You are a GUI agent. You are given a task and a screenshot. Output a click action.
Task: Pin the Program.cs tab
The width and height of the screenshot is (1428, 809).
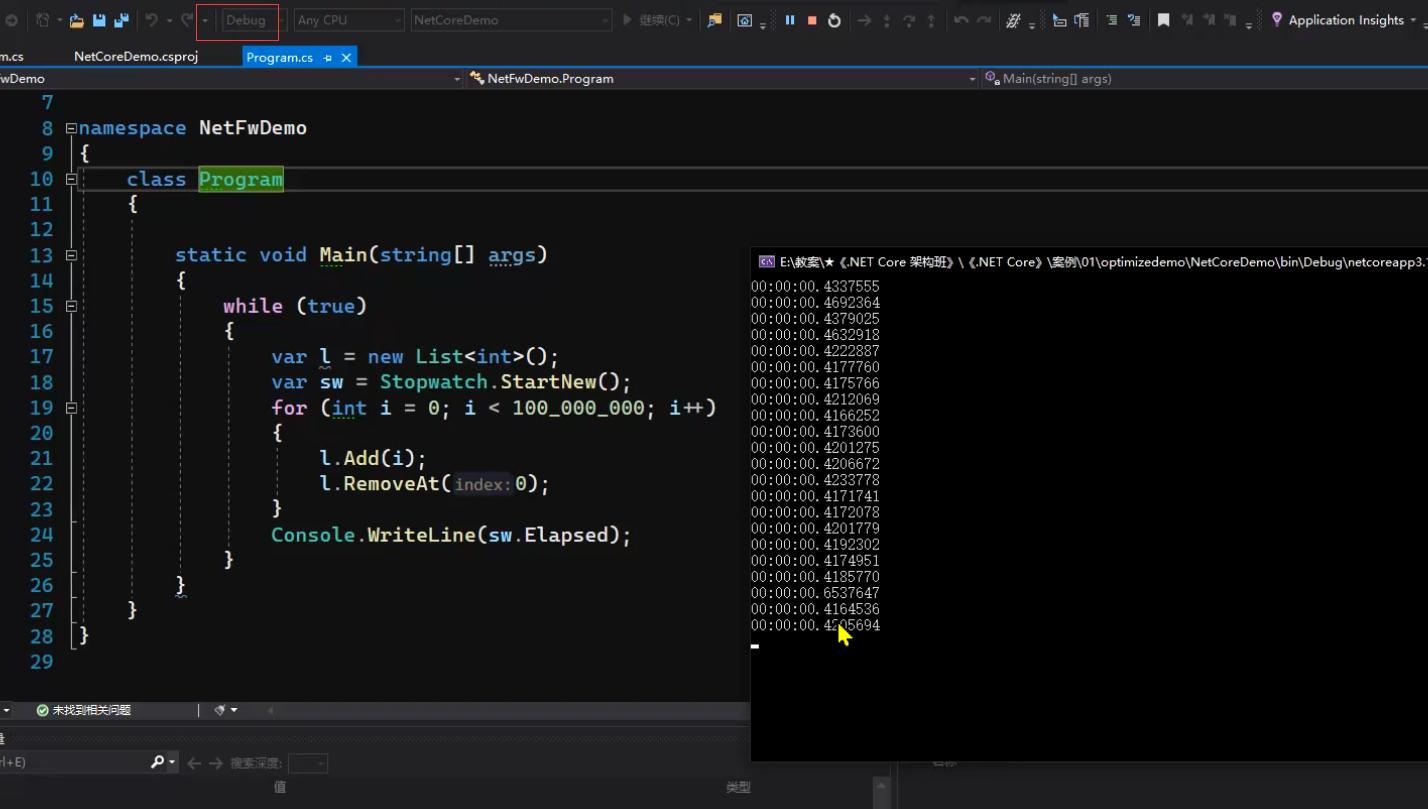pos(328,58)
